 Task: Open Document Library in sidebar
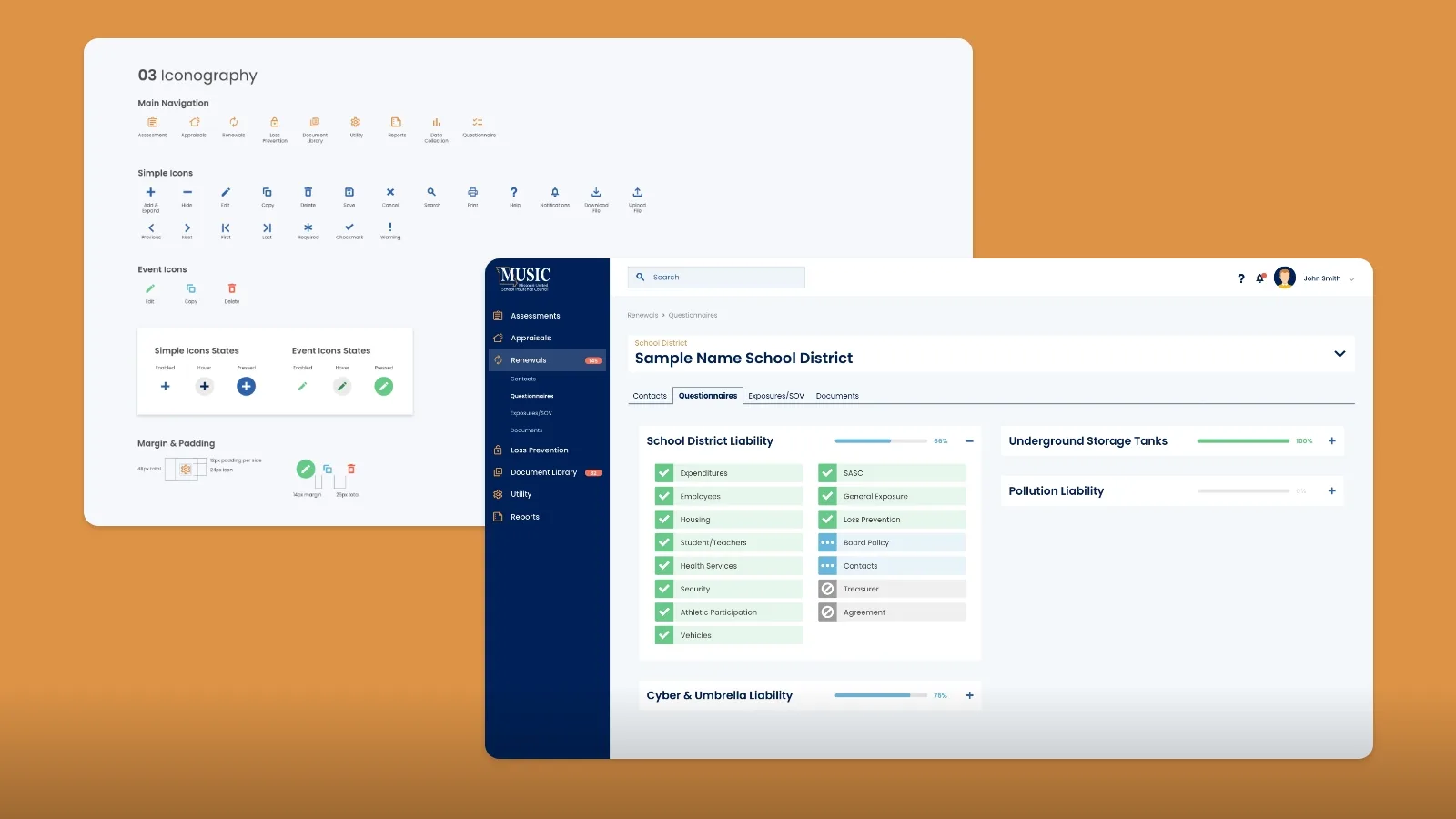[543, 472]
